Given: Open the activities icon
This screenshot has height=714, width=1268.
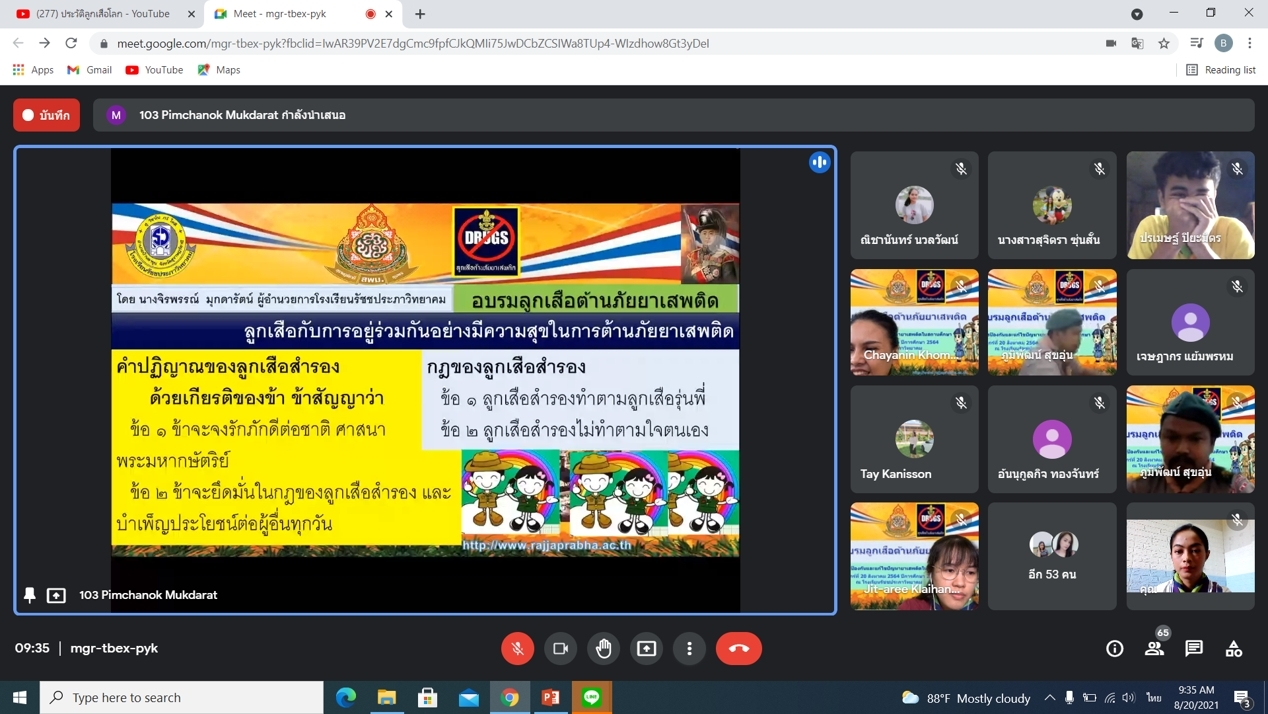Looking at the screenshot, I should coord(1234,648).
